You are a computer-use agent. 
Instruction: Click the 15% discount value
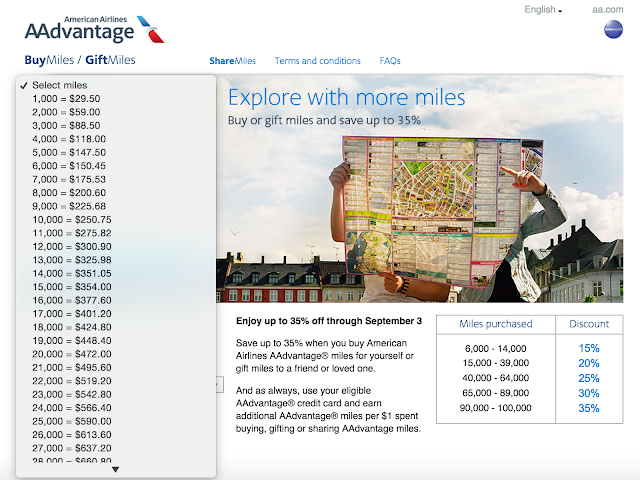[589, 348]
